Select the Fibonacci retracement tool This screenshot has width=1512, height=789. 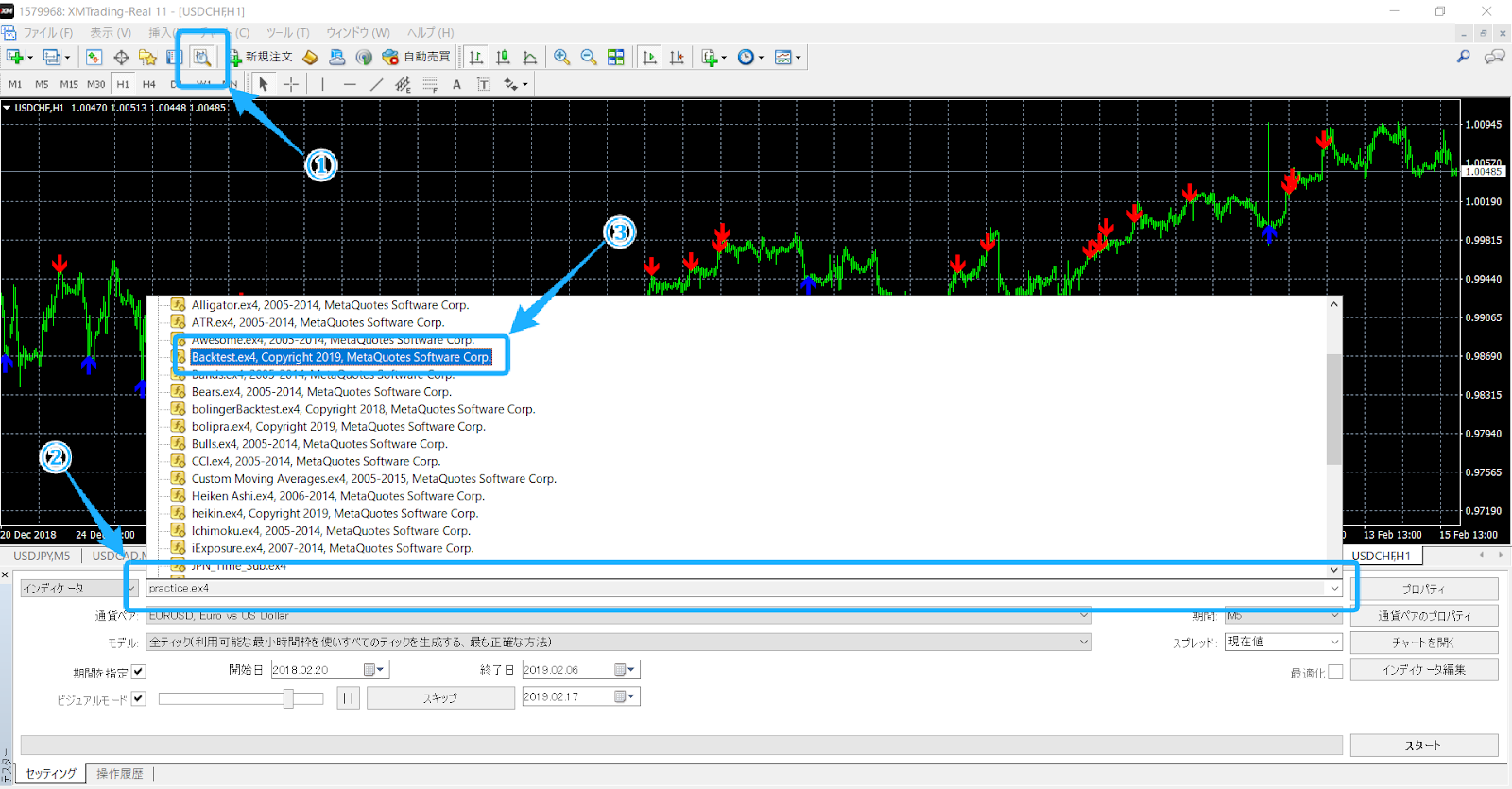(430, 84)
